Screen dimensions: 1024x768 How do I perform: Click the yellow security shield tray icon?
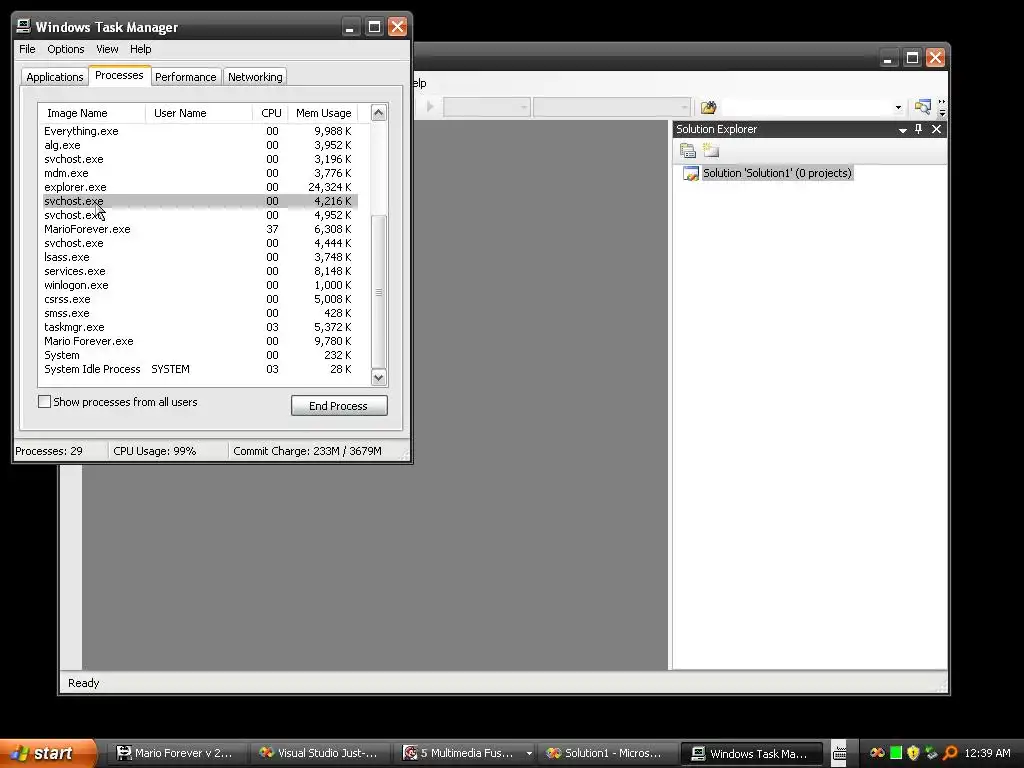click(x=913, y=753)
